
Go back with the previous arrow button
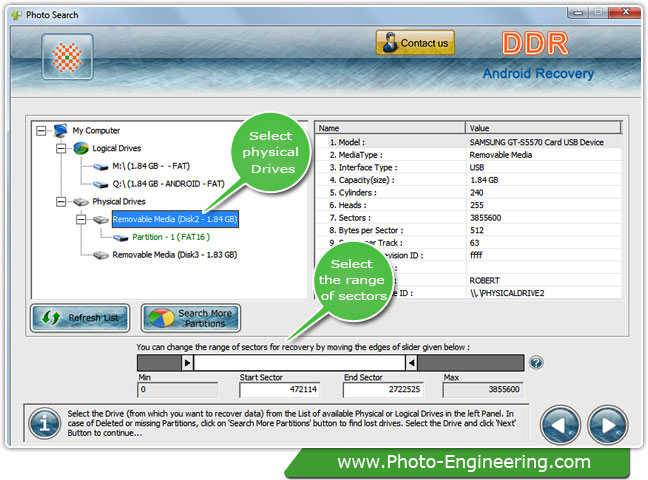560,425
